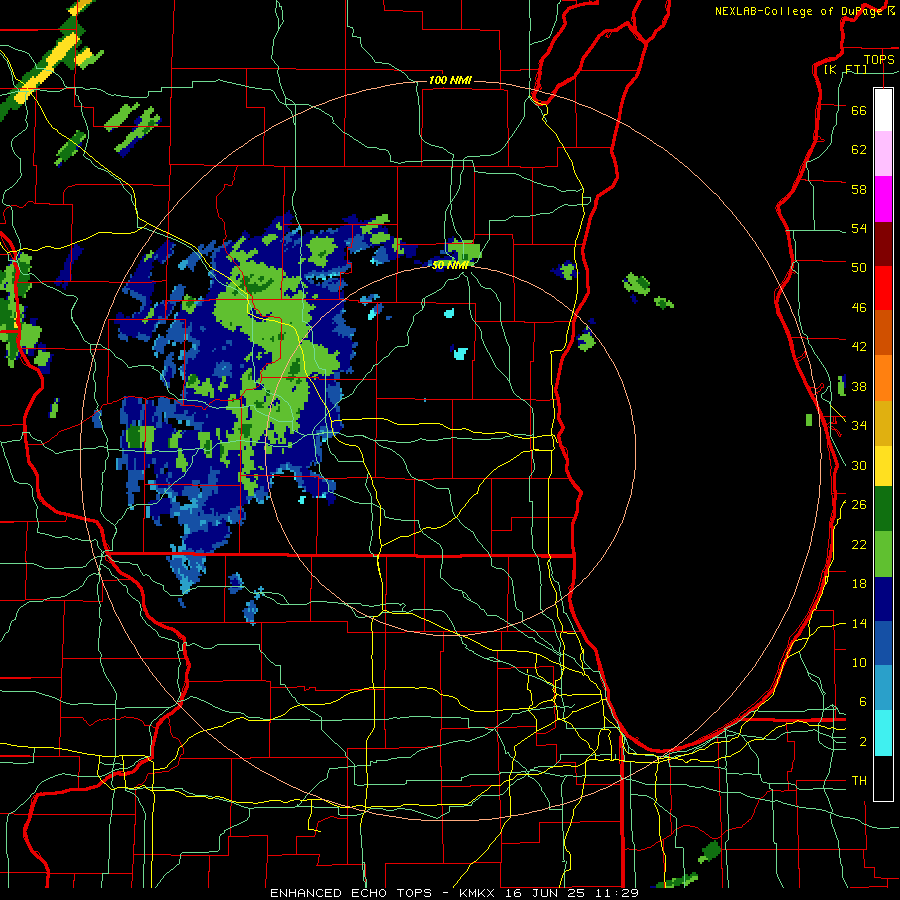900x900 pixels.
Task: Click the [K FT] units label
Action: [845, 69]
